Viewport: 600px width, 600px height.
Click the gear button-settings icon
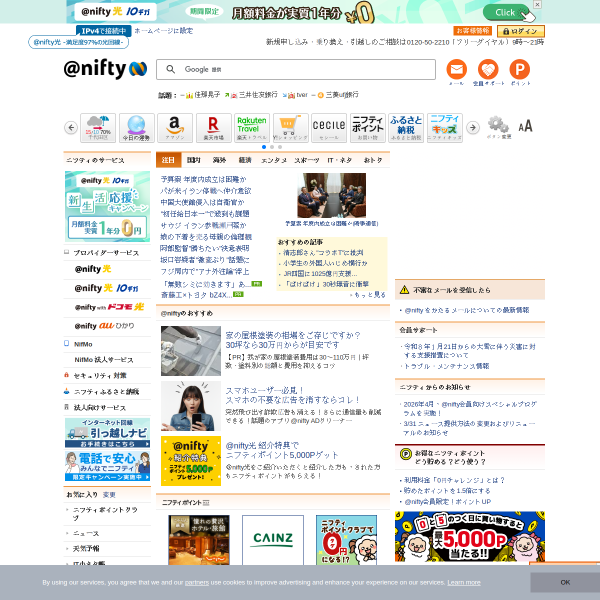[x=498, y=127]
